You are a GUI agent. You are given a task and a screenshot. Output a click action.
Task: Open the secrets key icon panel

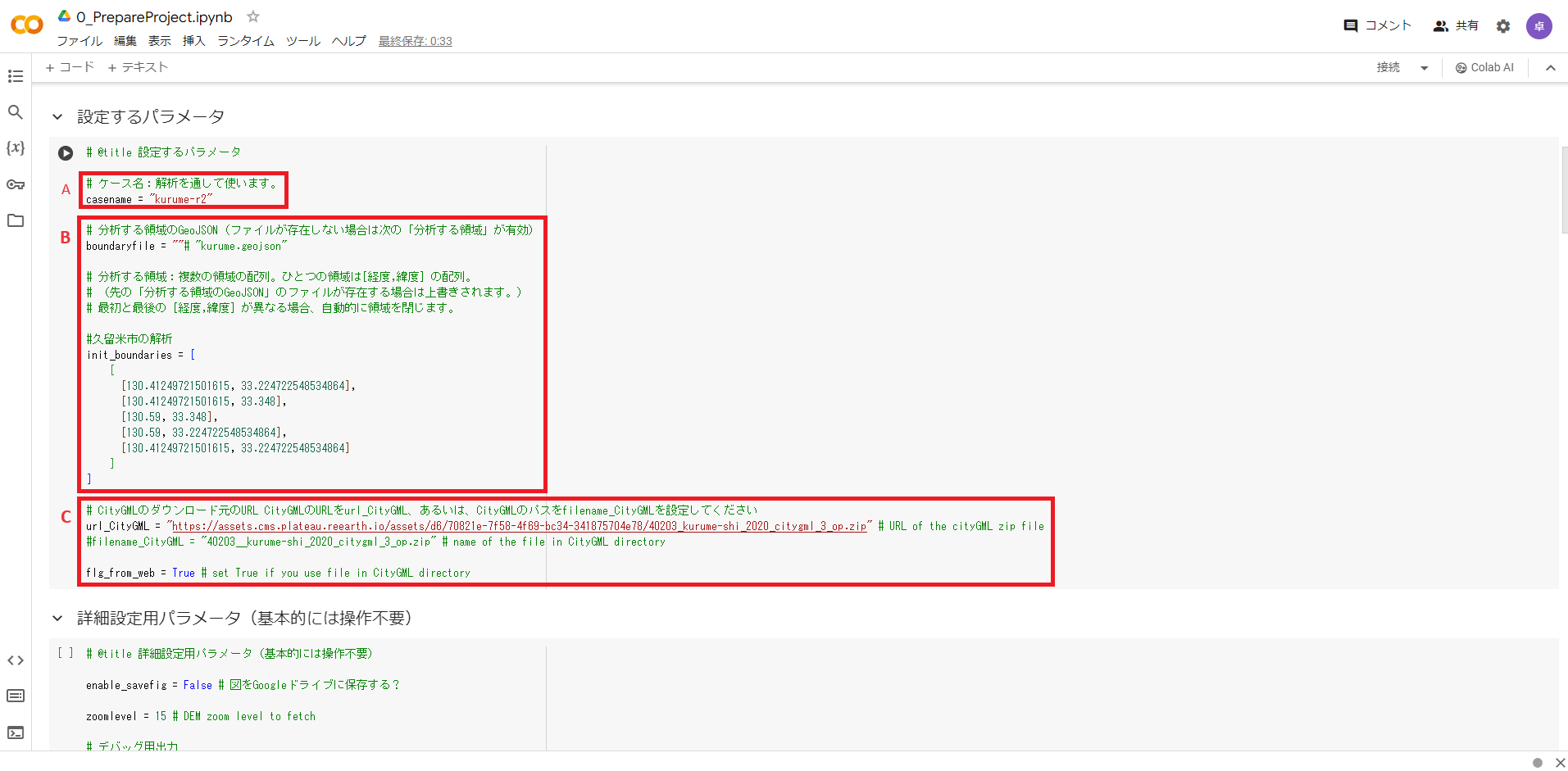coord(15,184)
